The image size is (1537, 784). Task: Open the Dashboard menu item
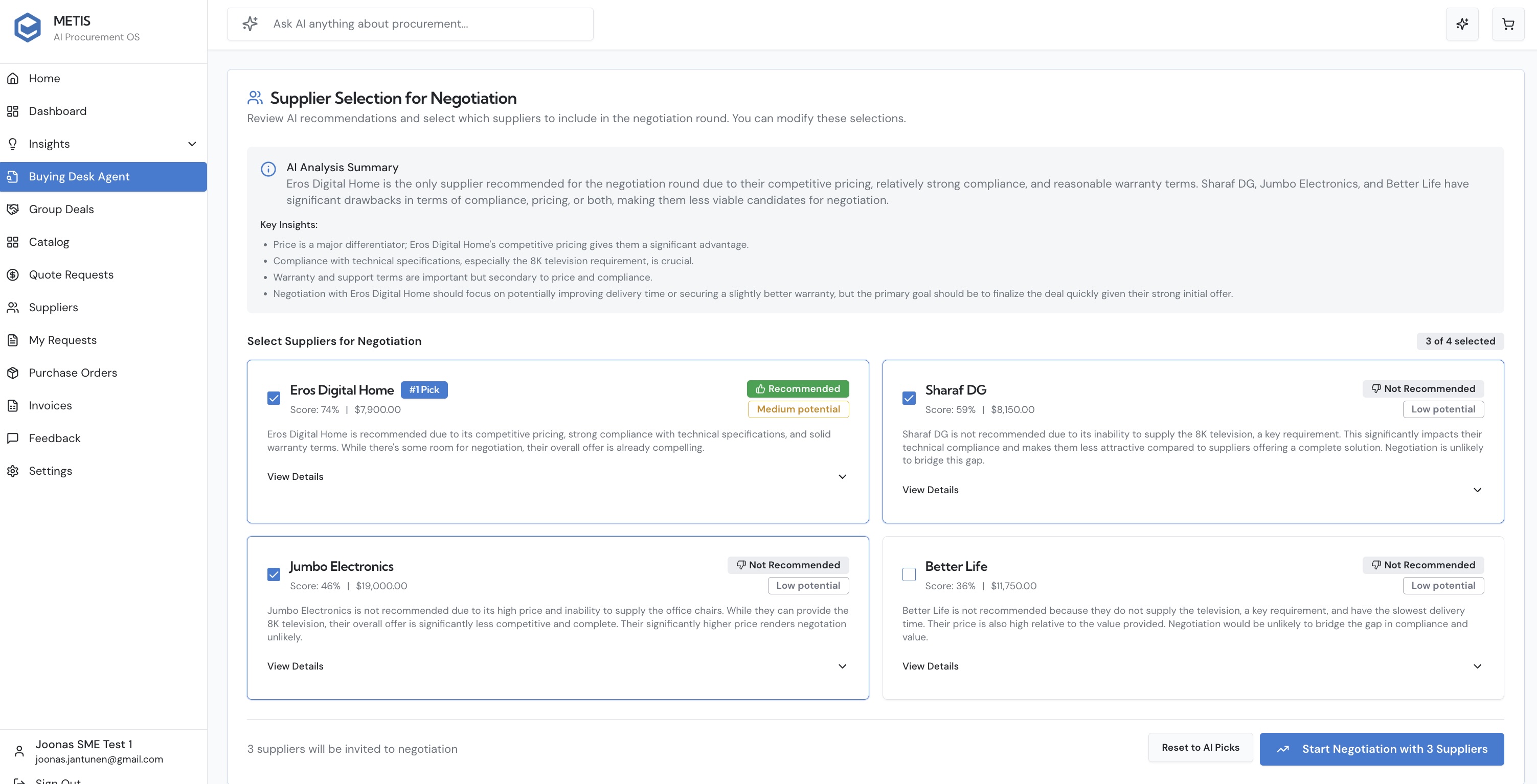[103, 111]
